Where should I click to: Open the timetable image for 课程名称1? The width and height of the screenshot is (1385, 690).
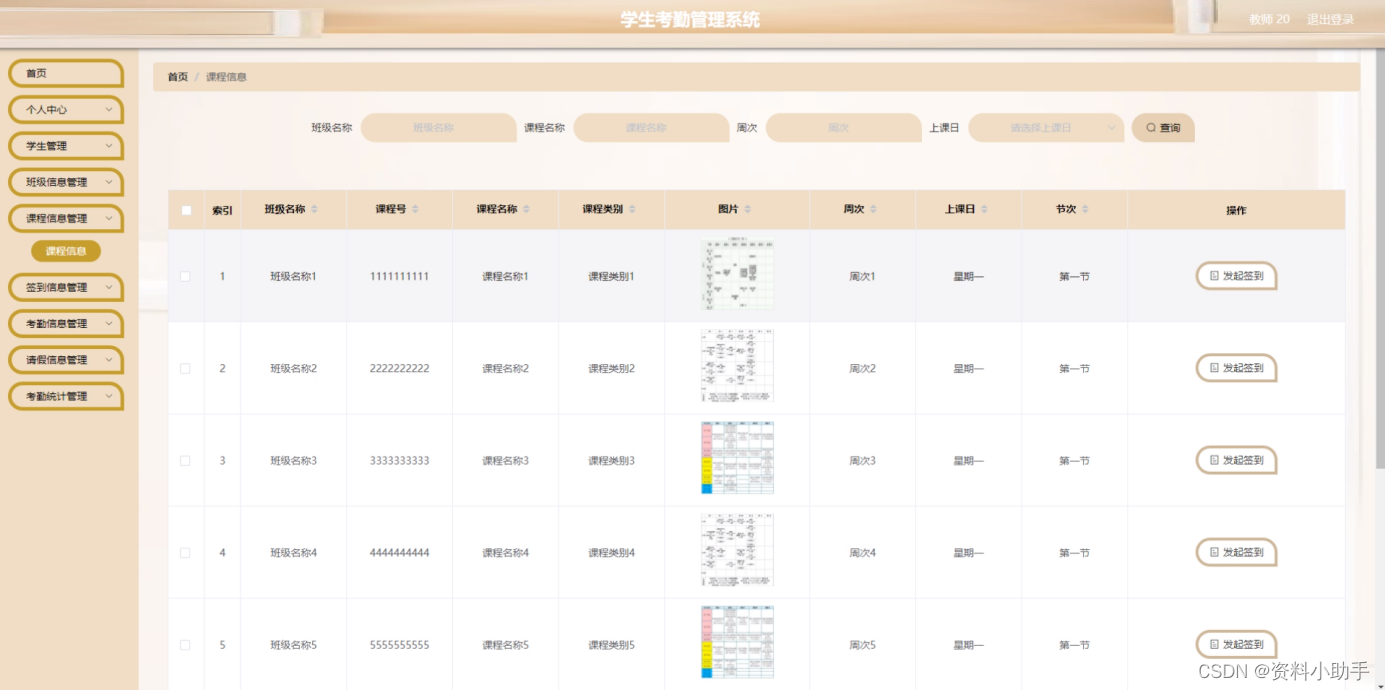[737, 275]
